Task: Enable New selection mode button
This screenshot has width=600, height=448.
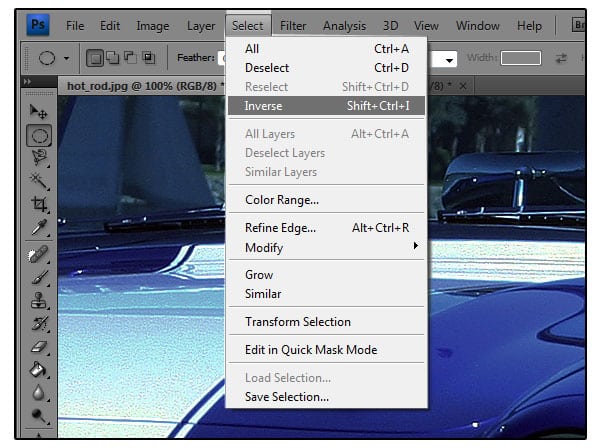Action: coord(95,58)
